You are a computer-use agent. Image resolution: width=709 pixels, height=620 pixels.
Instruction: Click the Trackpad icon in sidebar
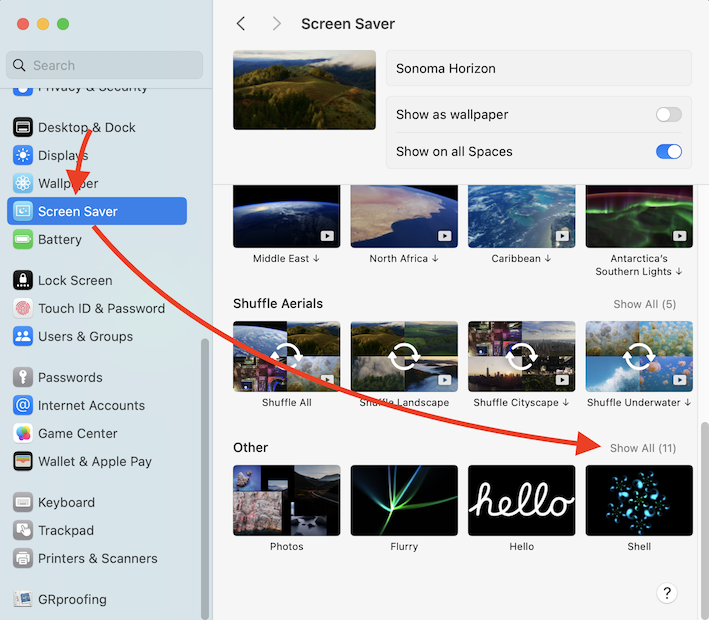23,530
